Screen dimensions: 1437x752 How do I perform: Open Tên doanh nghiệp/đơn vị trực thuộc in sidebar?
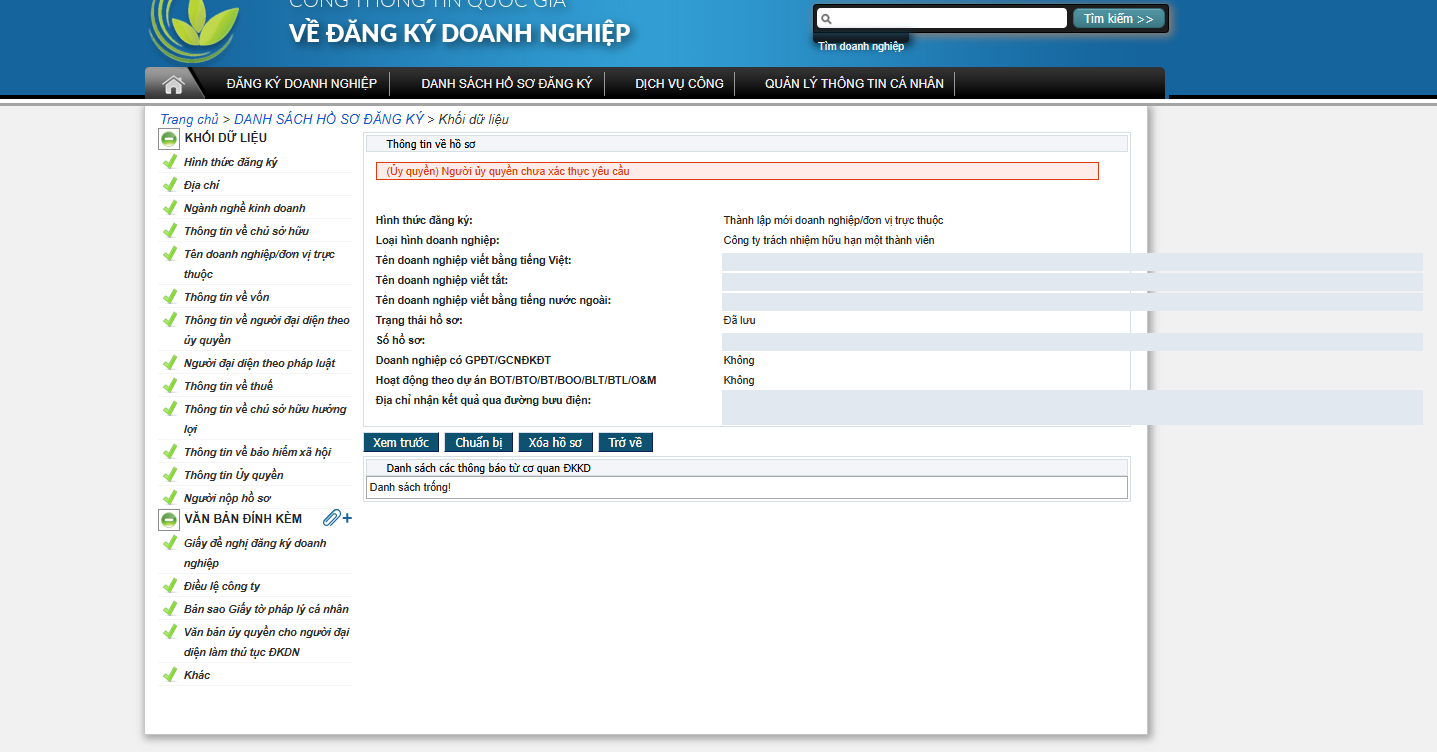[259, 264]
